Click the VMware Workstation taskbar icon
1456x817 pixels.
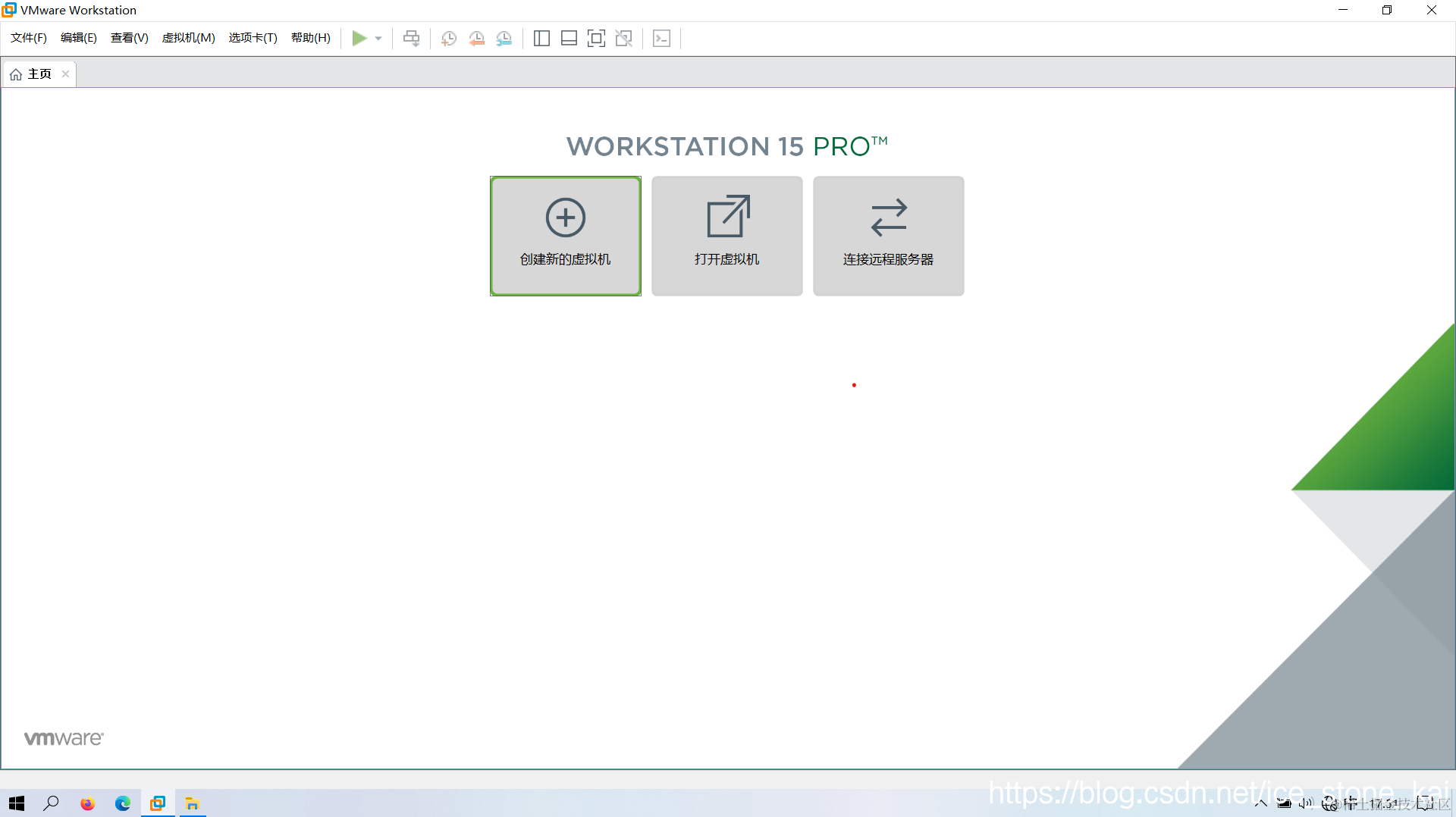click(x=158, y=803)
